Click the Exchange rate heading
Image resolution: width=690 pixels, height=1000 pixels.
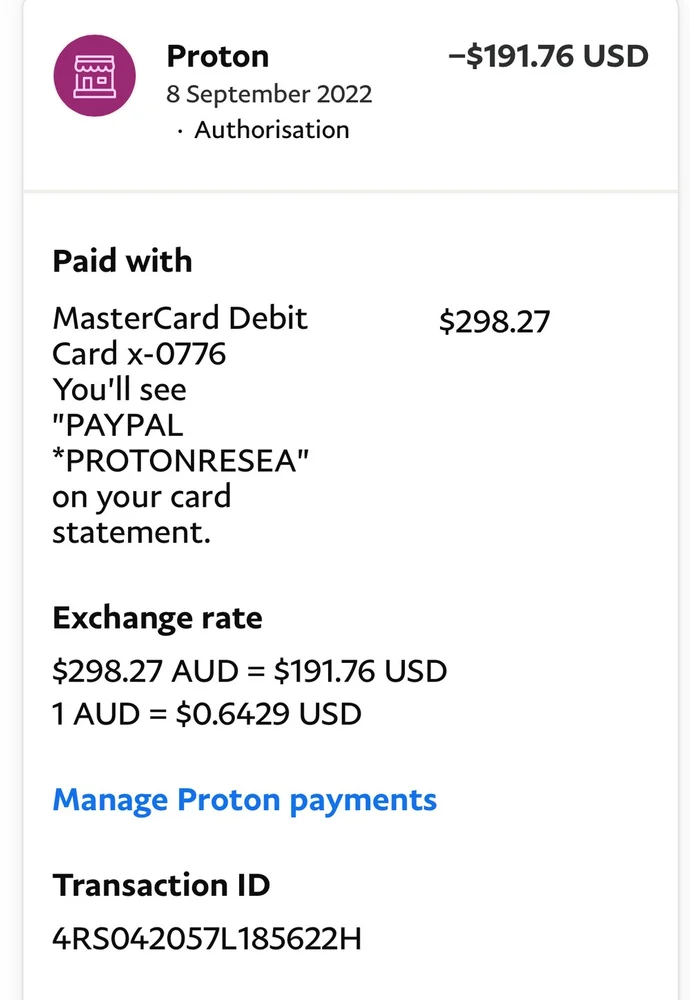tap(157, 618)
